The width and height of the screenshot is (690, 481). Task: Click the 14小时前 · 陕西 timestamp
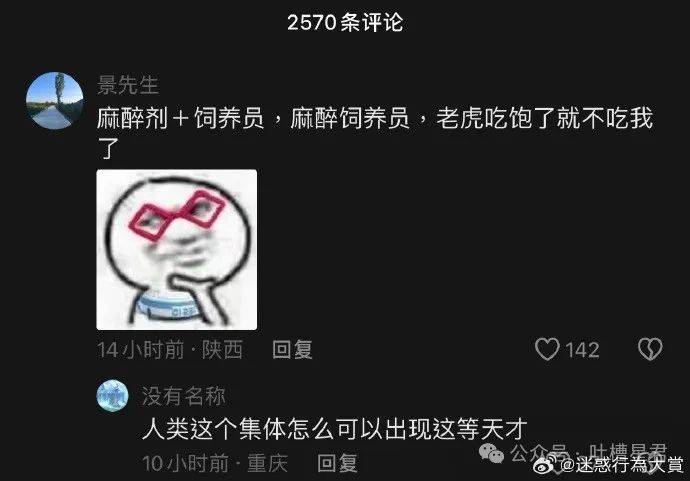(170, 350)
